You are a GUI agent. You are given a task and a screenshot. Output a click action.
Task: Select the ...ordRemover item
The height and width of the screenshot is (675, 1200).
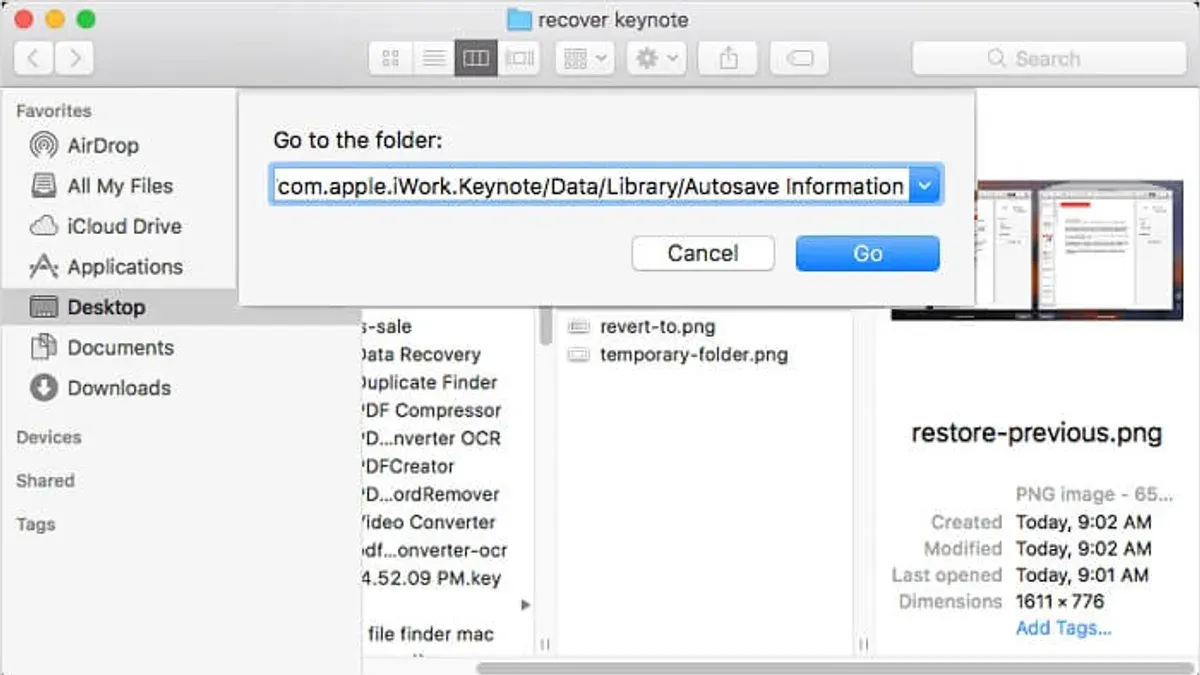coord(430,494)
